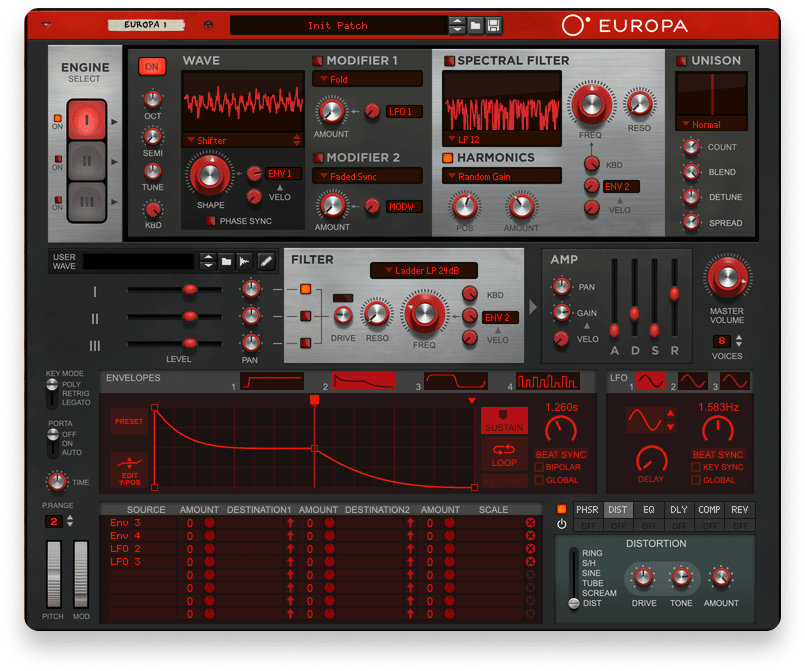
Task: Click the Wave SHAPE knob
Action: click(x=209, y=176)
